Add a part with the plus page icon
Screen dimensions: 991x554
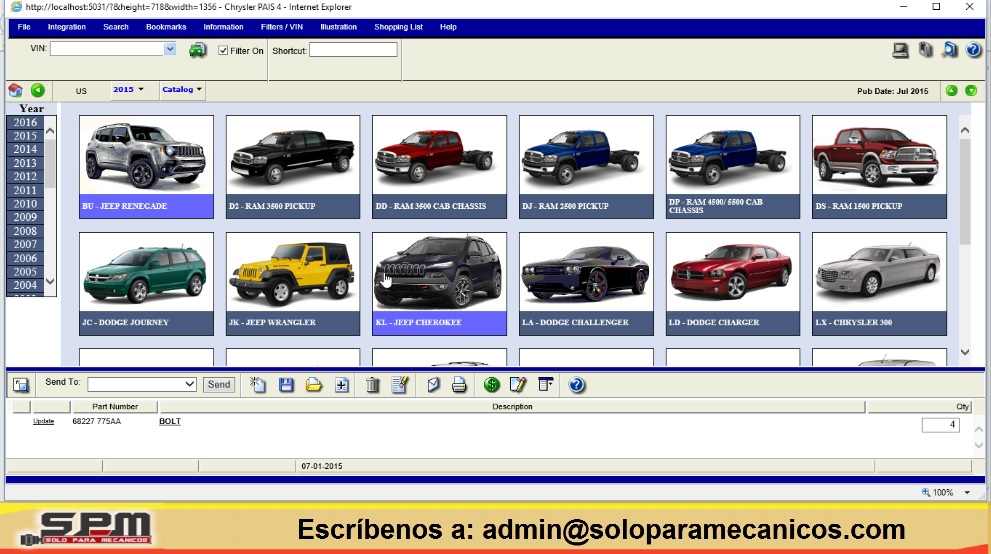pos(342,385)
